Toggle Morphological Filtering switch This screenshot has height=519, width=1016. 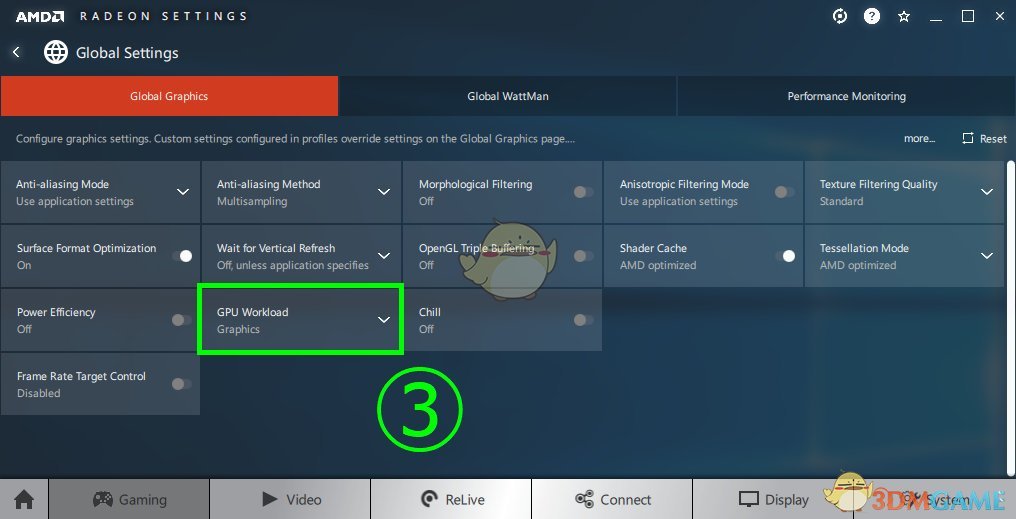coord(583,192)
